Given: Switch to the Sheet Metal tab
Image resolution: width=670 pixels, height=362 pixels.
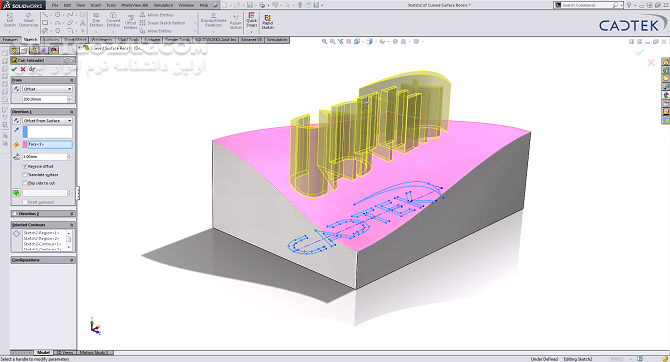Looking at the screenshot, I should [75, 40].
